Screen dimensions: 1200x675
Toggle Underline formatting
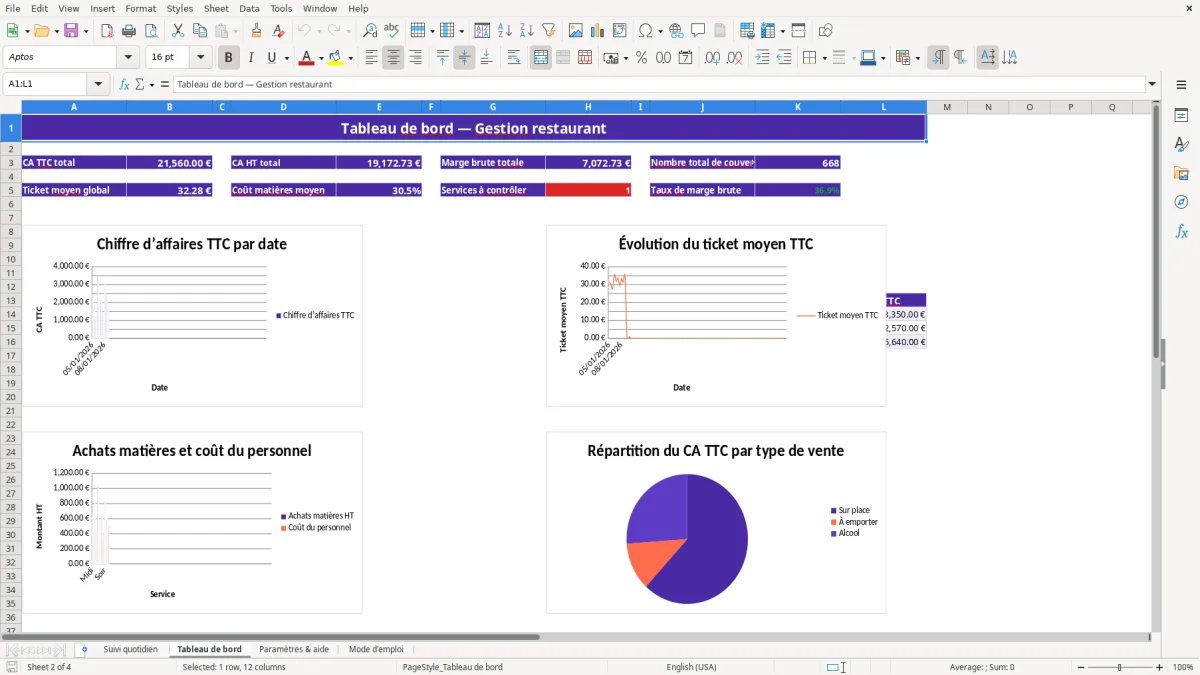tap(272, 58)
